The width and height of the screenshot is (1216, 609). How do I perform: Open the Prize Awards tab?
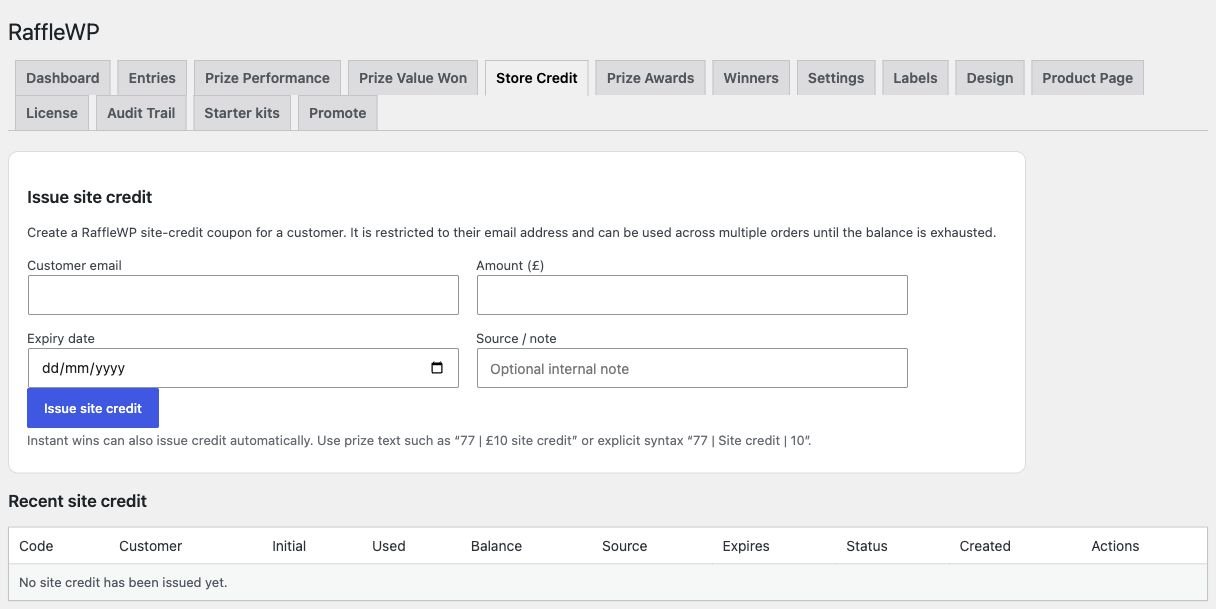[x=650, y=78]
